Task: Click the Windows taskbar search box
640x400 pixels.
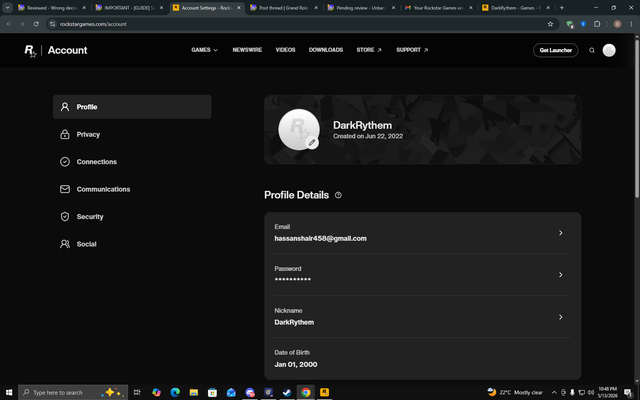Action: coord(73,392)
